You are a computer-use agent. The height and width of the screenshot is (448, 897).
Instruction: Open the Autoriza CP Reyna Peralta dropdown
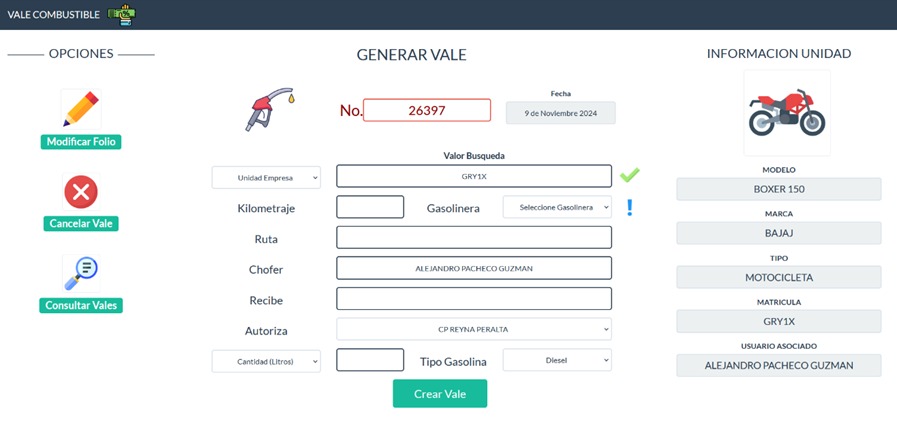tap(474, 329)
